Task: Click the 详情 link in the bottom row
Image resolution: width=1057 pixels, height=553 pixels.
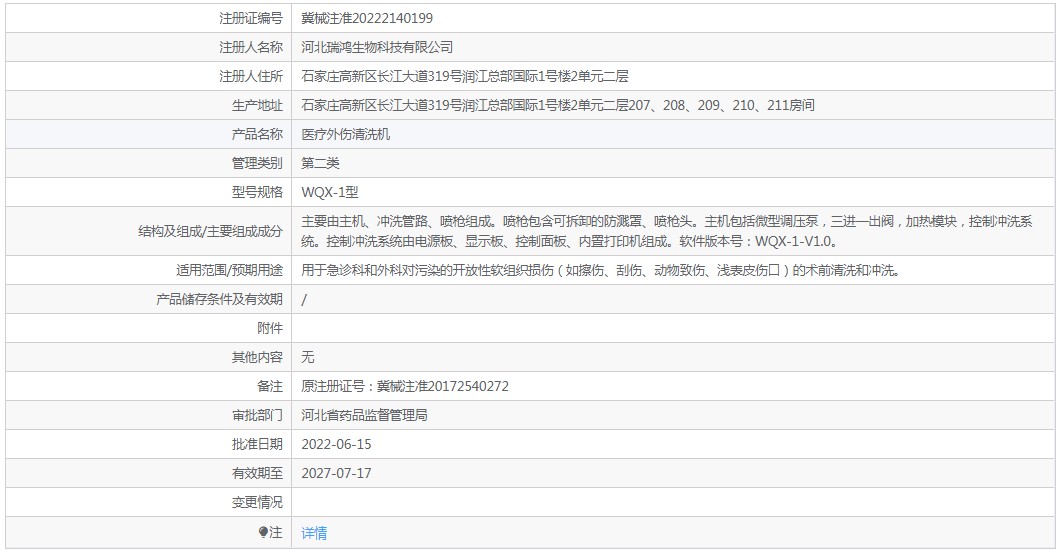Action: pos(314,533)
